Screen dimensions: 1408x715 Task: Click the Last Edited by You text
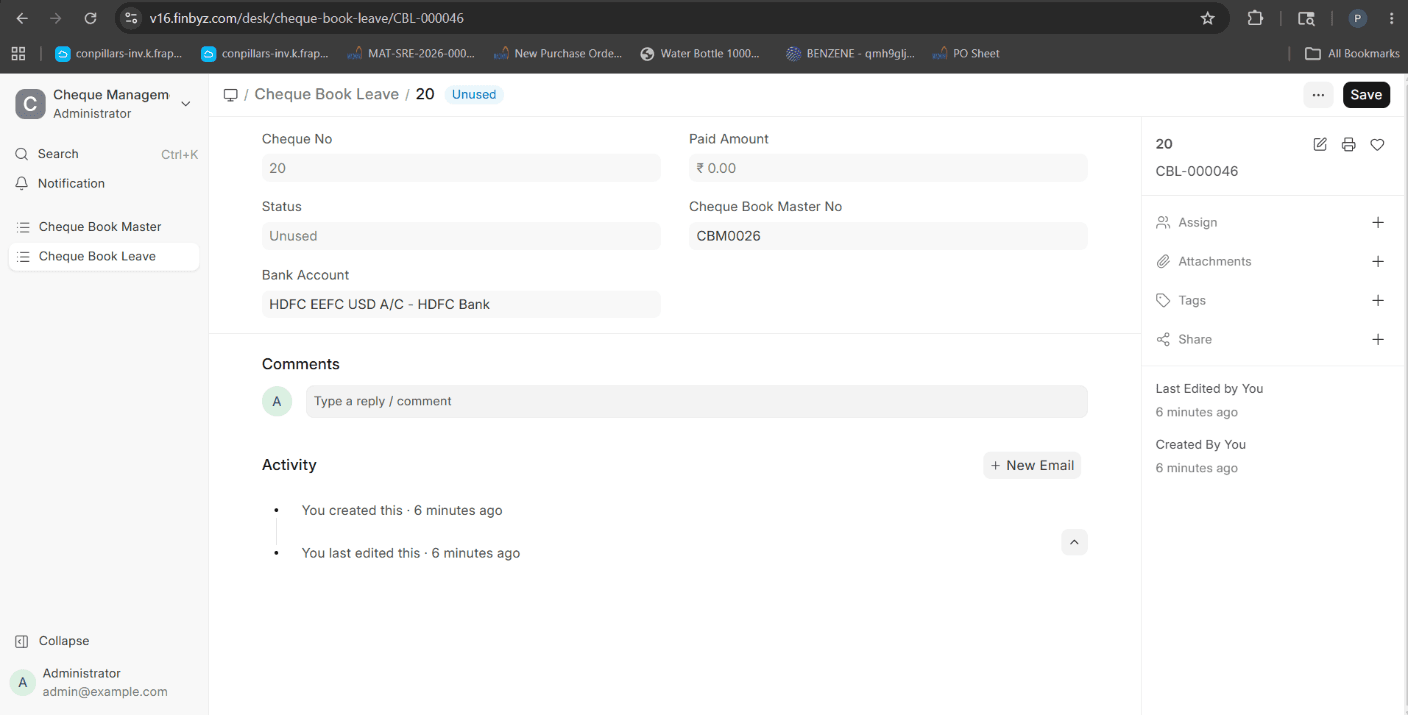[x=1210, y=388]
